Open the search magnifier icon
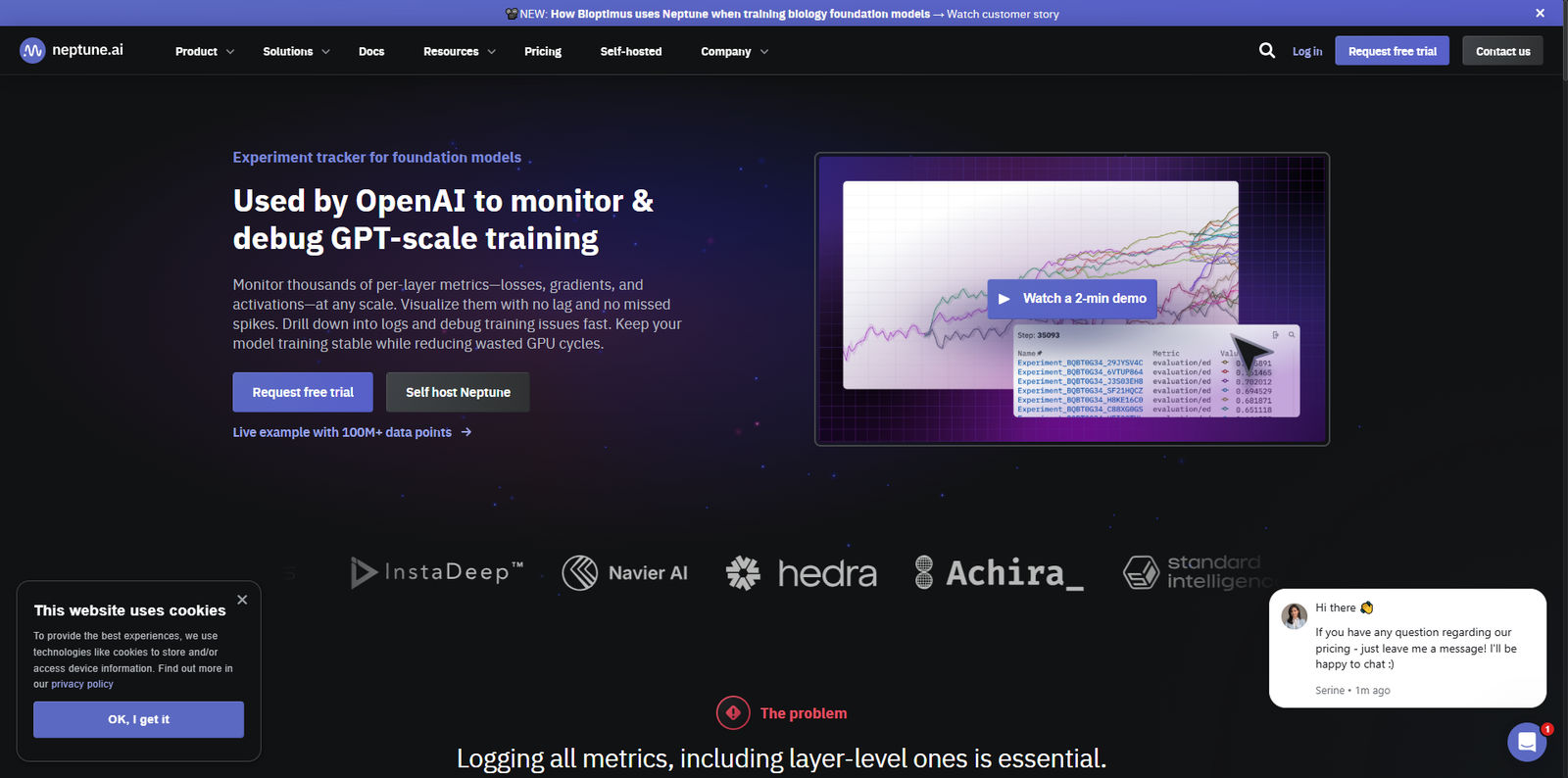Image resolution: width=1568 pixels, height=778 pixels. click(1267, 50)
